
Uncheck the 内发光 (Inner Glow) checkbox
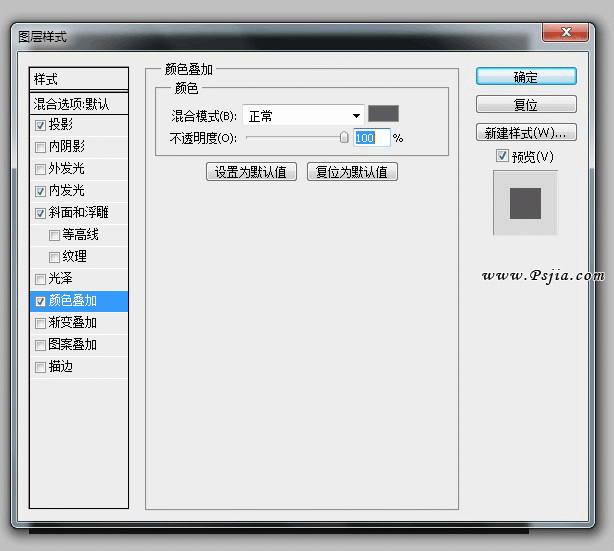pos(40,191)
